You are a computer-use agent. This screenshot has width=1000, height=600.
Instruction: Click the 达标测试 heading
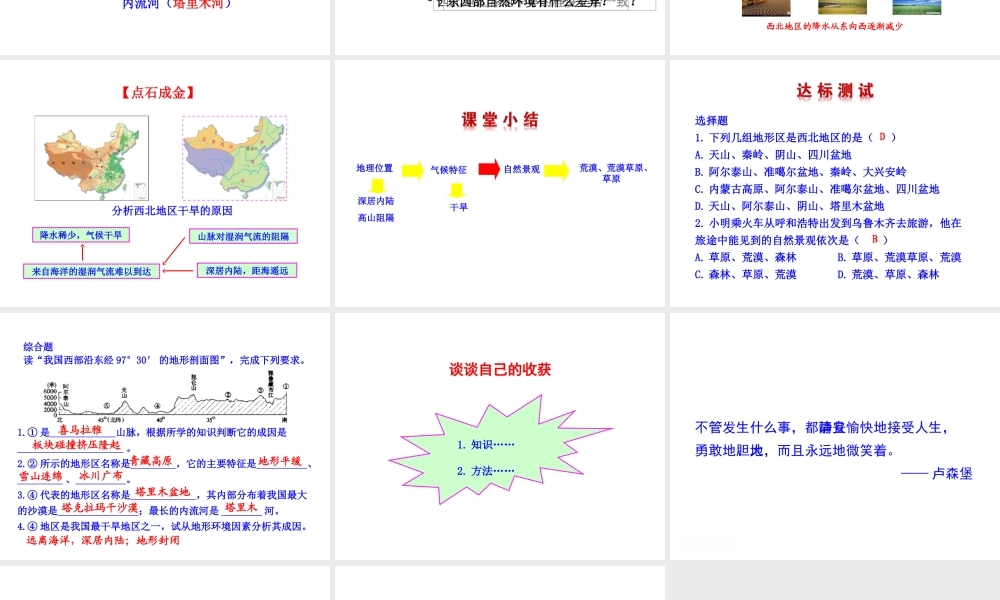835,91
